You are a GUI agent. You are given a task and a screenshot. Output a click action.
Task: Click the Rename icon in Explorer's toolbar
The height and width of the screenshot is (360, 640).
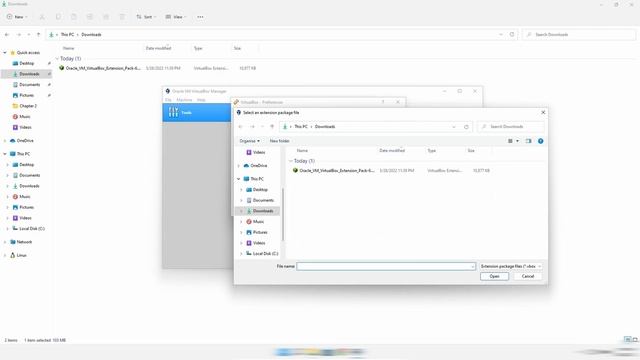[x=90, y=17]
